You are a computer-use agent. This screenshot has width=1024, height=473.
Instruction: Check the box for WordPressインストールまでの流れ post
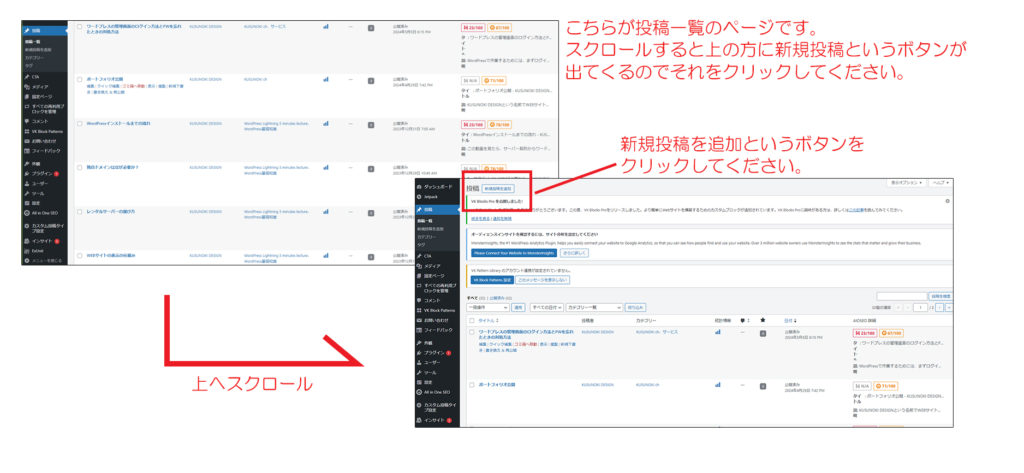[x=79, y=125]
